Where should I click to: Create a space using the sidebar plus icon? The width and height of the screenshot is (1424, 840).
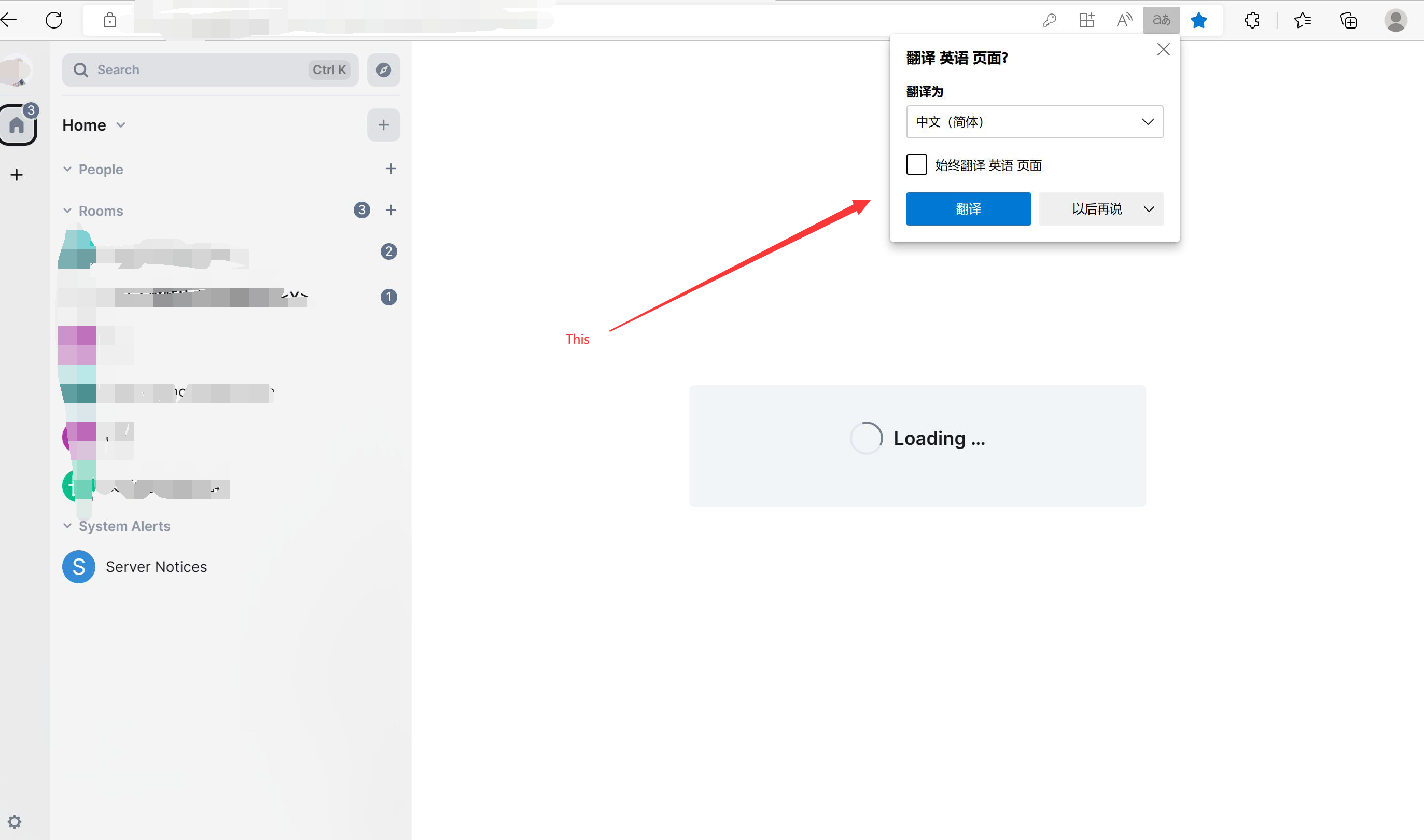pyautogui.click(x=16, y=174)
